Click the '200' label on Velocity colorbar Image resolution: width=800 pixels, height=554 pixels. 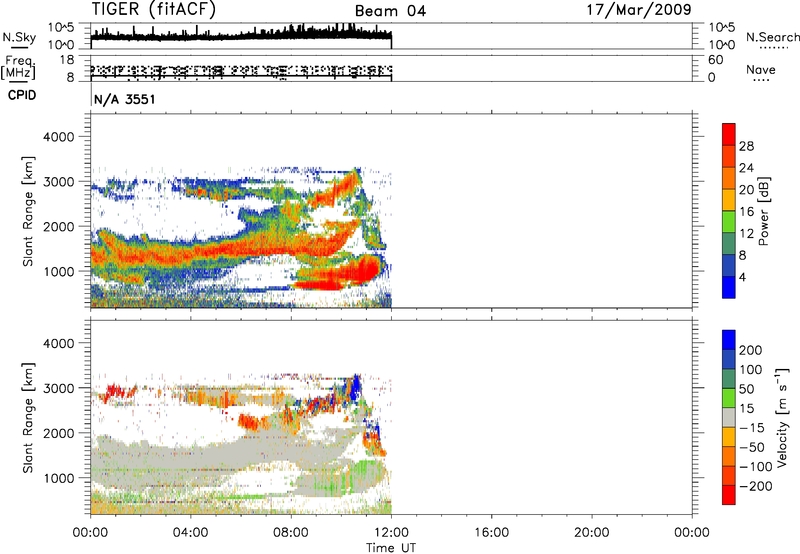751,350
